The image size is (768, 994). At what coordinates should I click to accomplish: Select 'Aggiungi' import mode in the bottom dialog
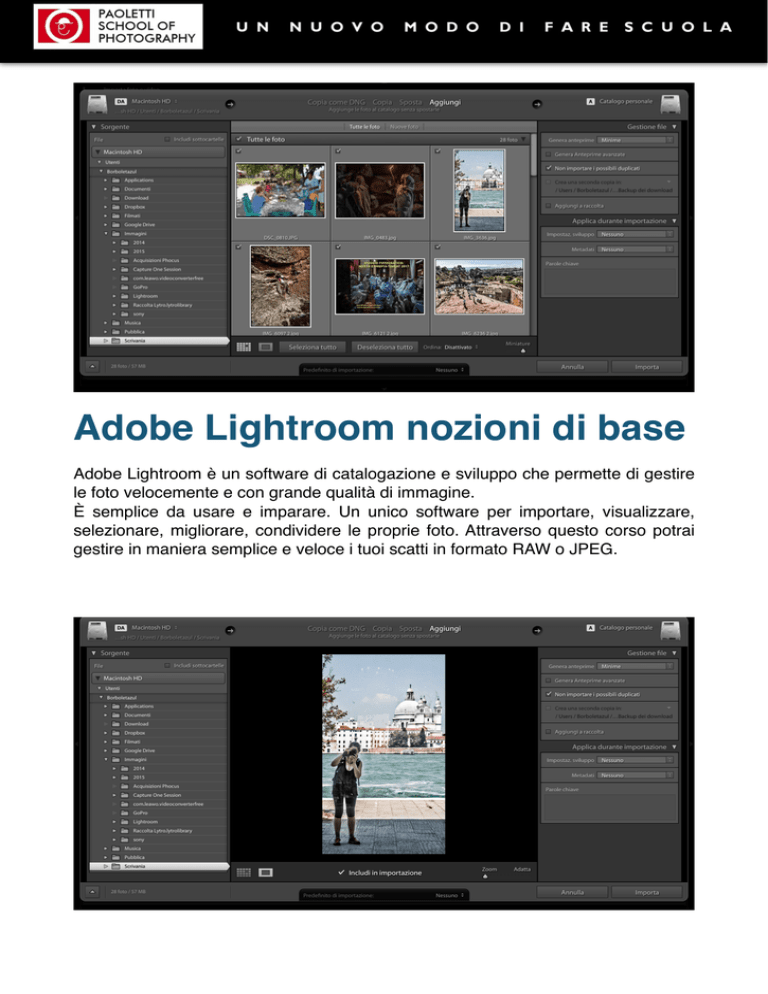pos(445,628)
